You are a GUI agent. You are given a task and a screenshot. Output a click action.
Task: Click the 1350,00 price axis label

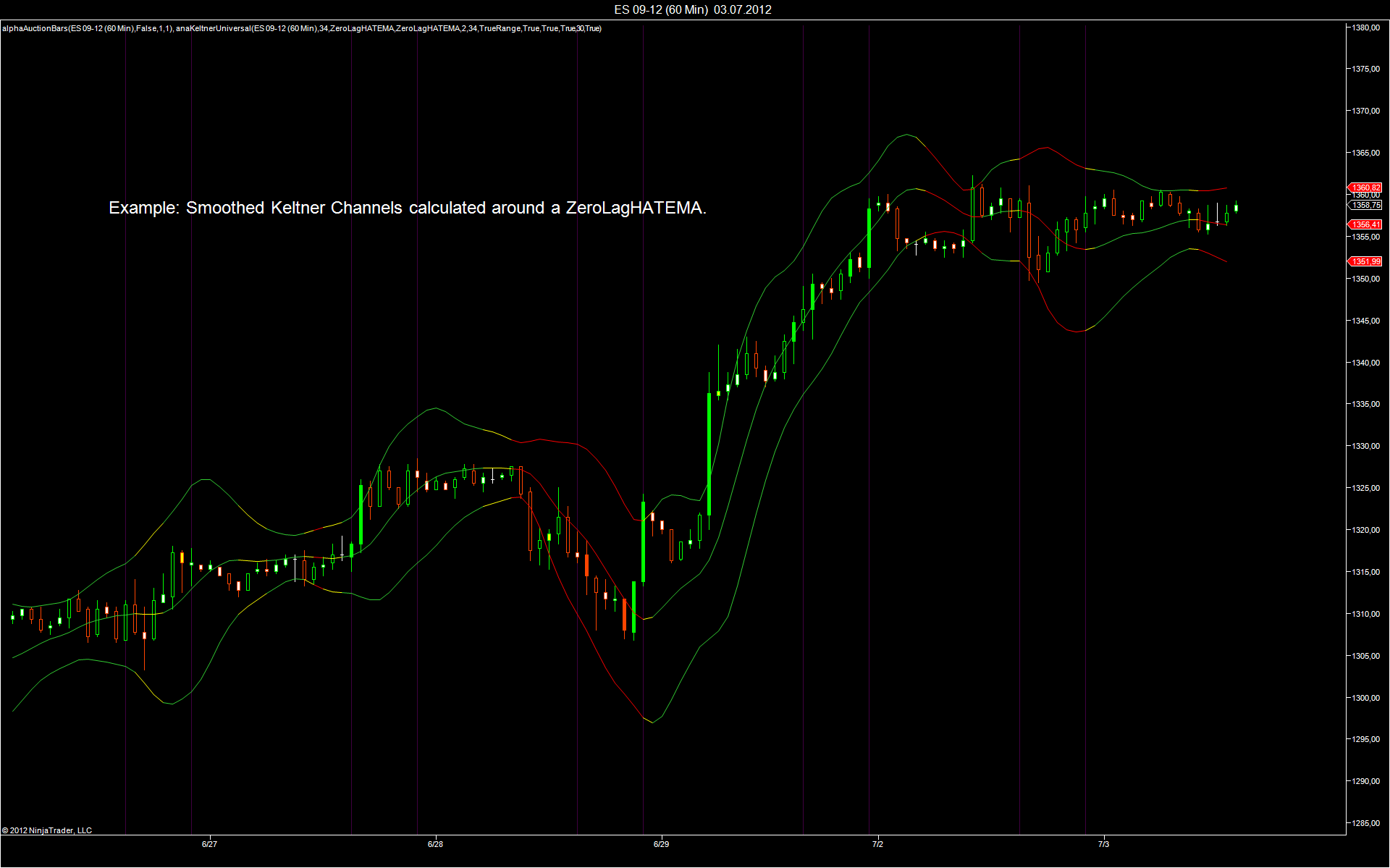1366,279
